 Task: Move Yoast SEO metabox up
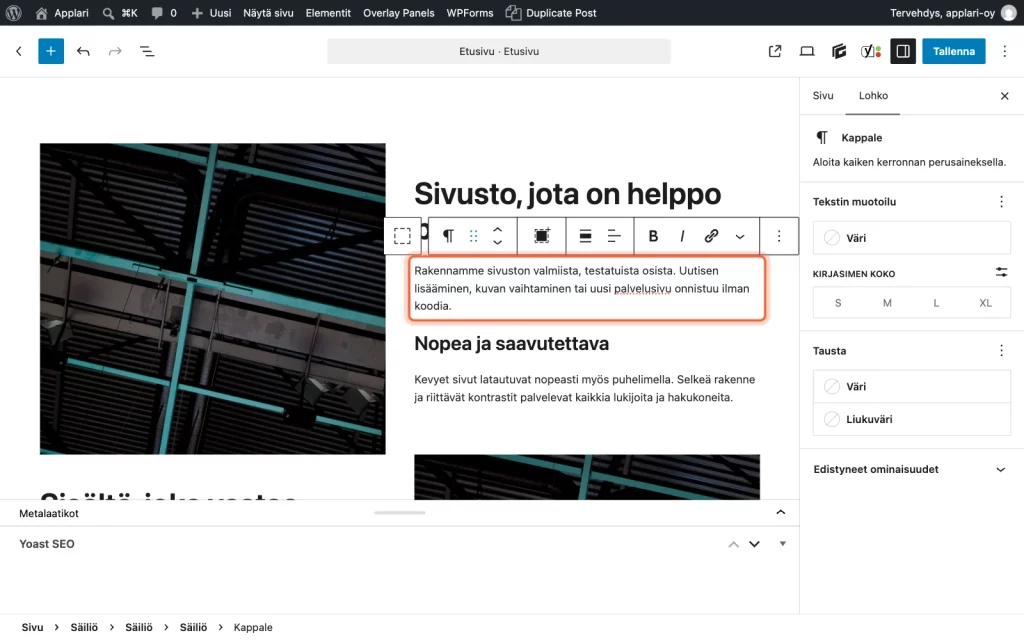click(733, 544)
